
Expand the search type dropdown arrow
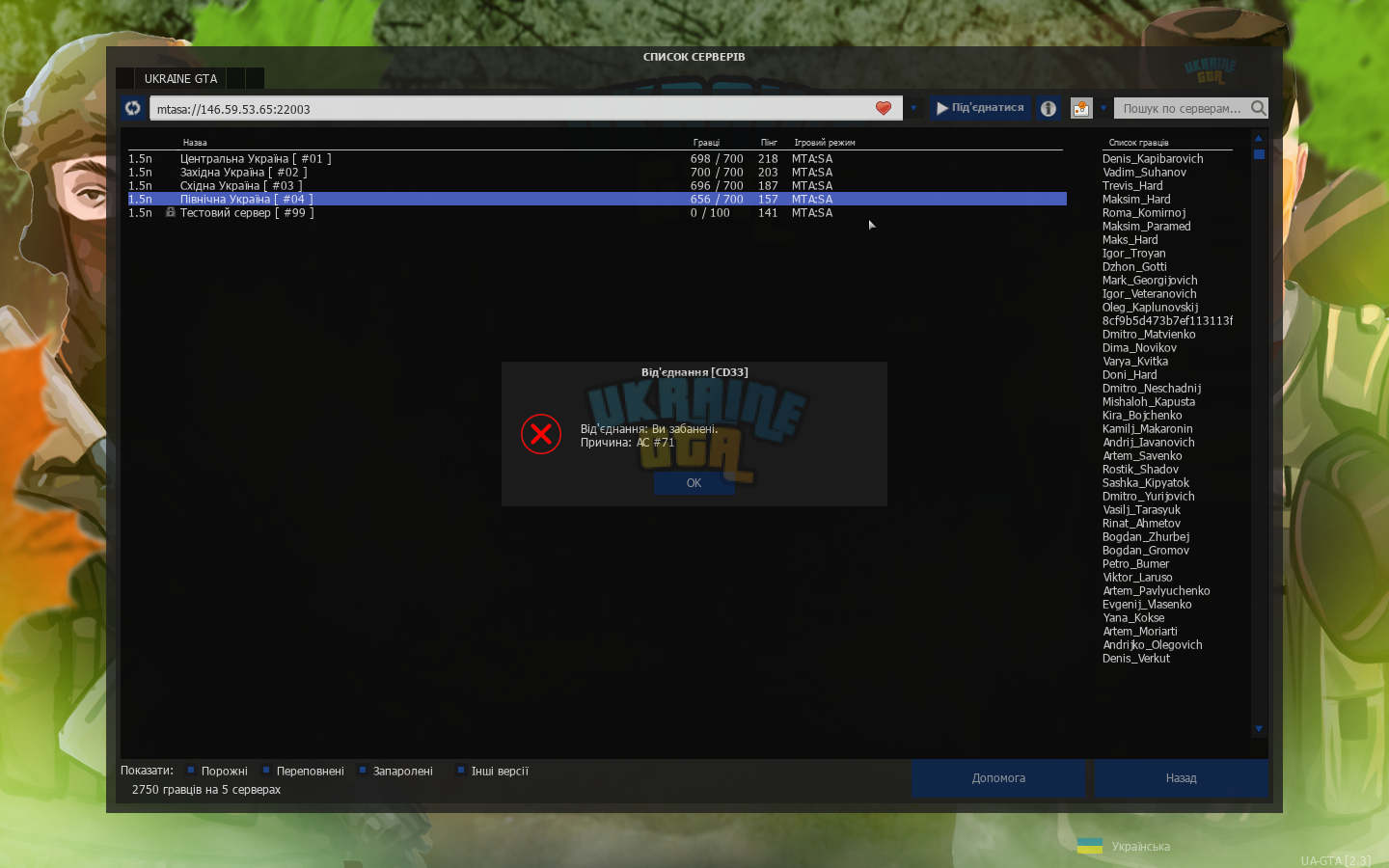click(x=1103, y=108)
